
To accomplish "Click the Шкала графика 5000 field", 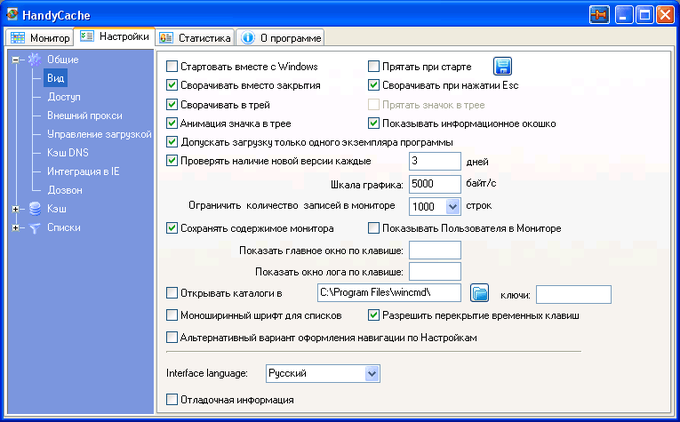I will [435, 184].
